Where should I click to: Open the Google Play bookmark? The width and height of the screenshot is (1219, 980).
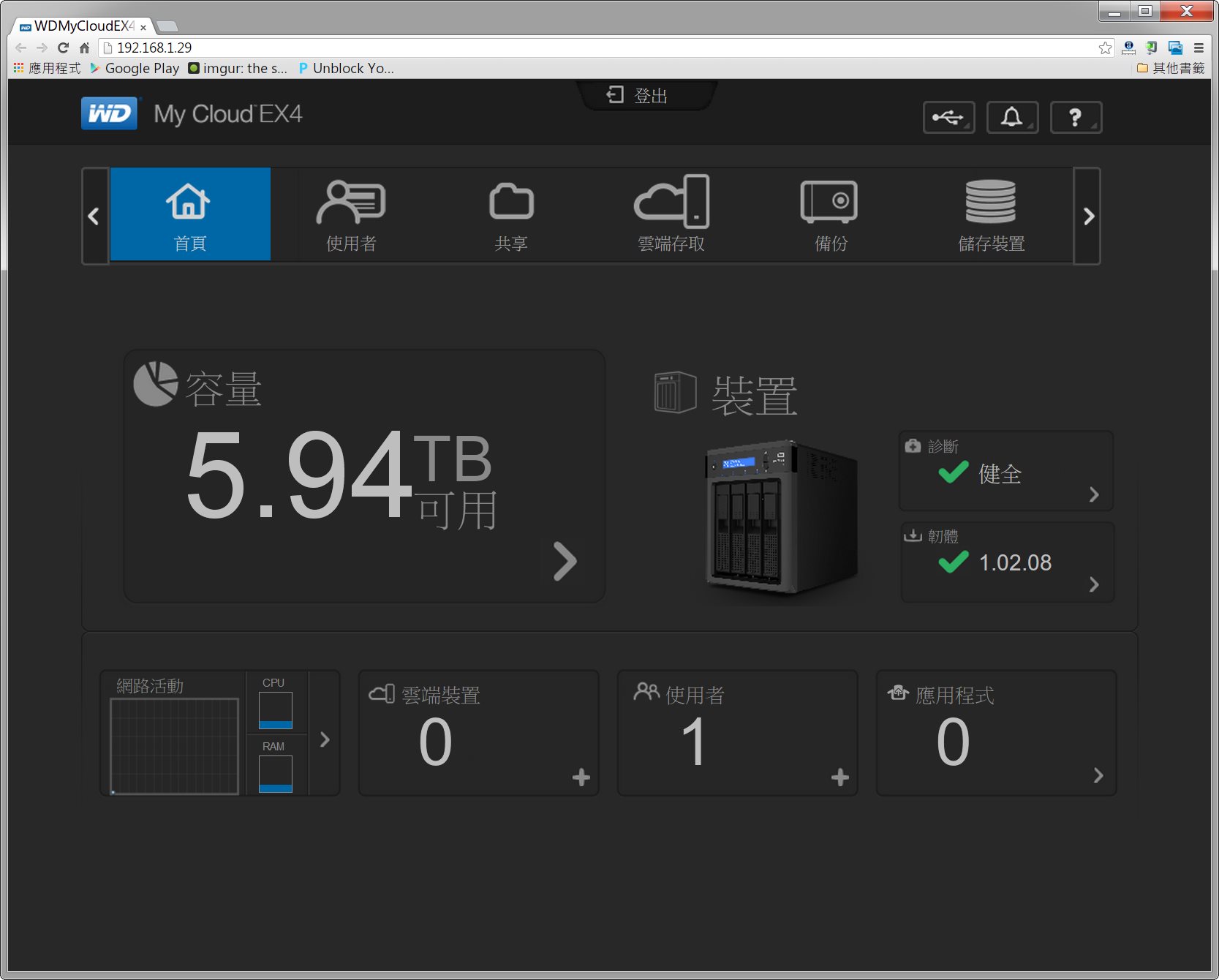tap(135, 68)
